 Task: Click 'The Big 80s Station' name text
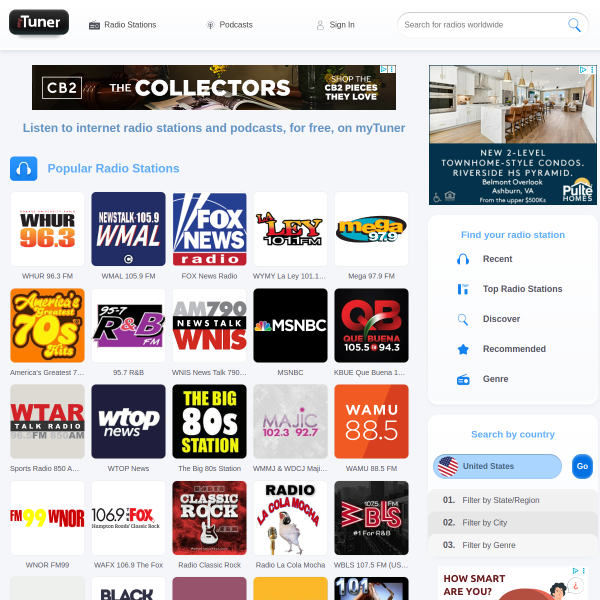click(x=210, y=469)
